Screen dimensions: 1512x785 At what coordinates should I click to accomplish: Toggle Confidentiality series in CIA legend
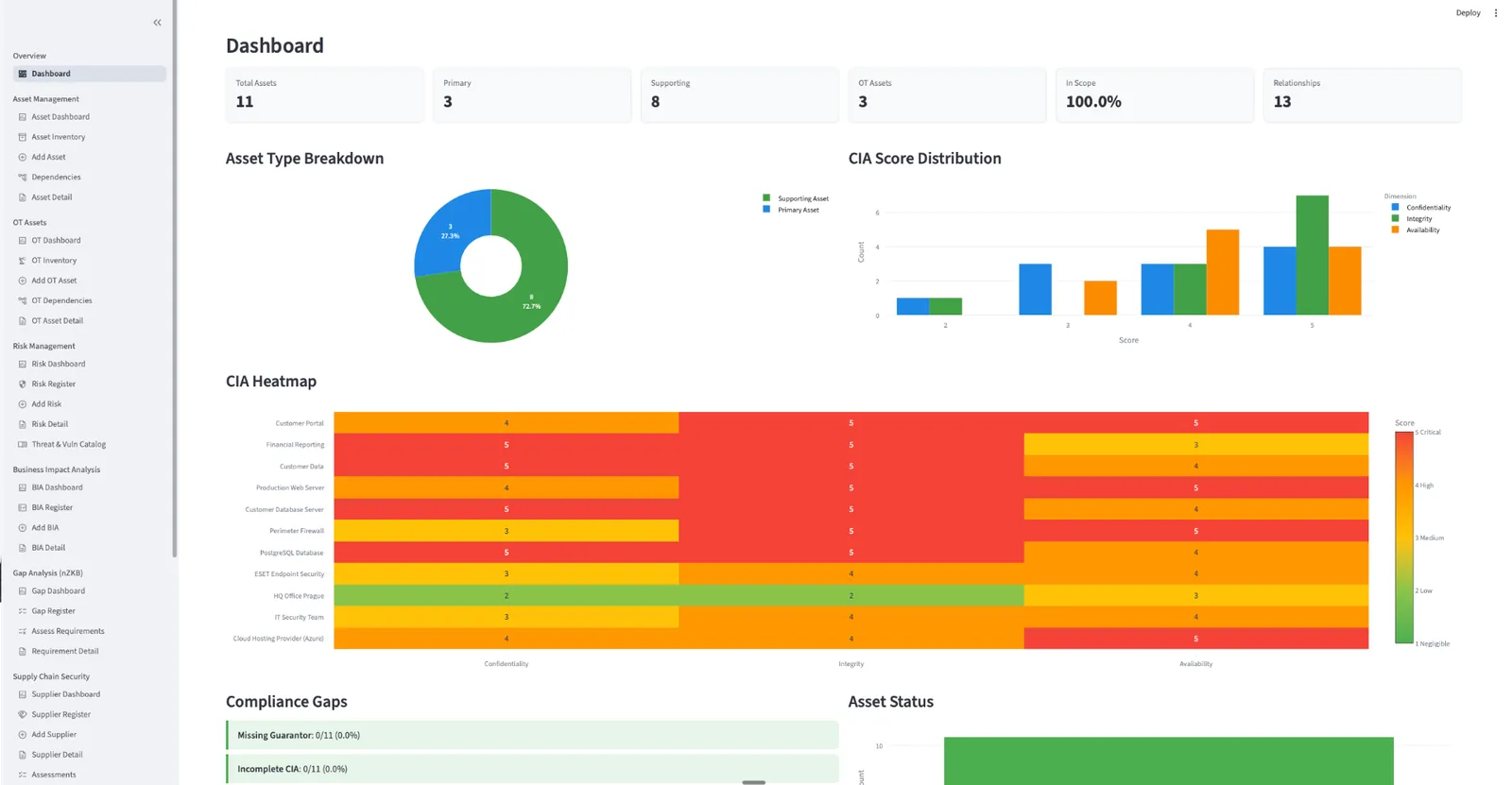(x=1421, y=208)
